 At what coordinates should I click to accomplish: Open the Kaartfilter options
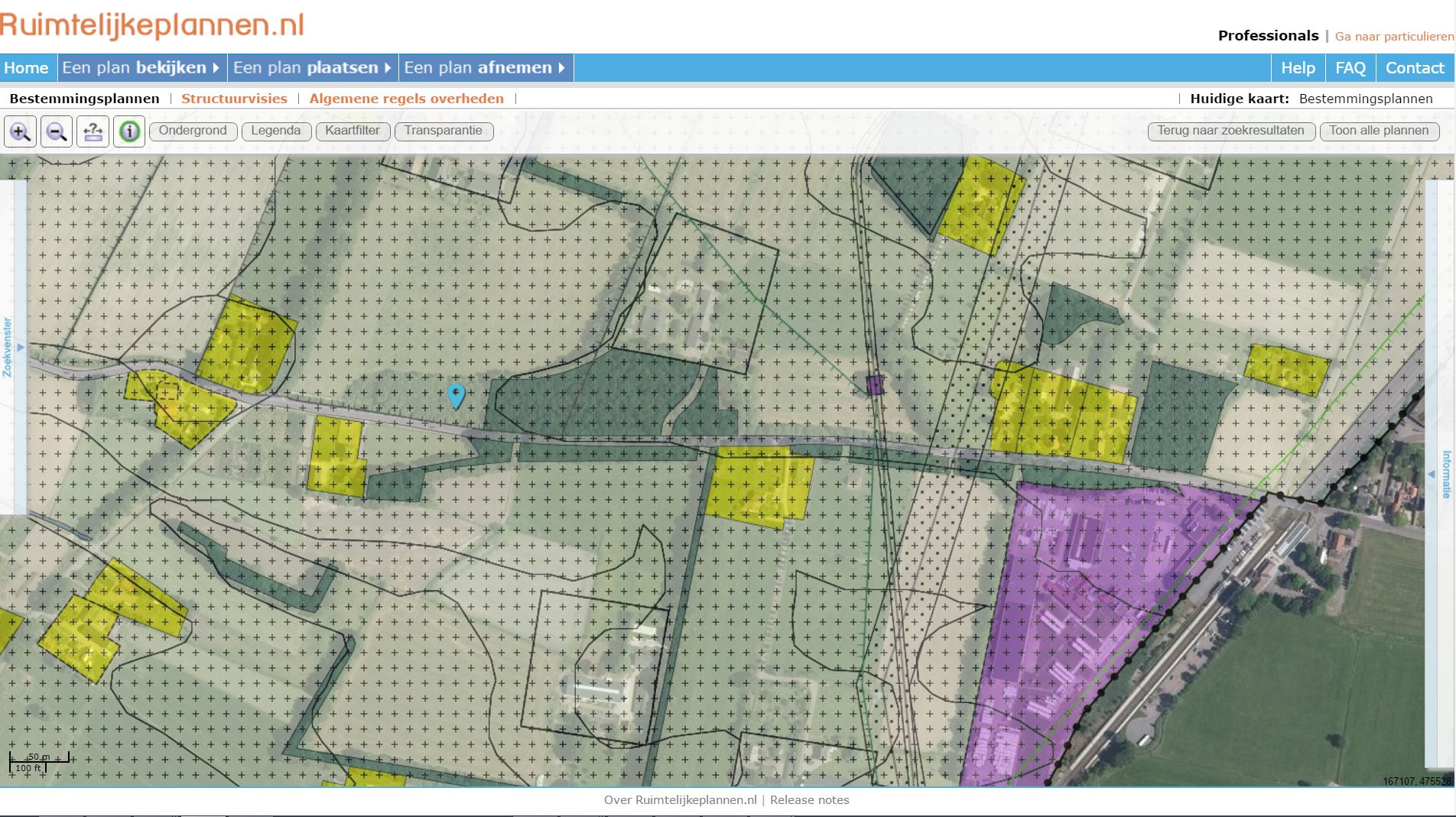coord(352,131)
